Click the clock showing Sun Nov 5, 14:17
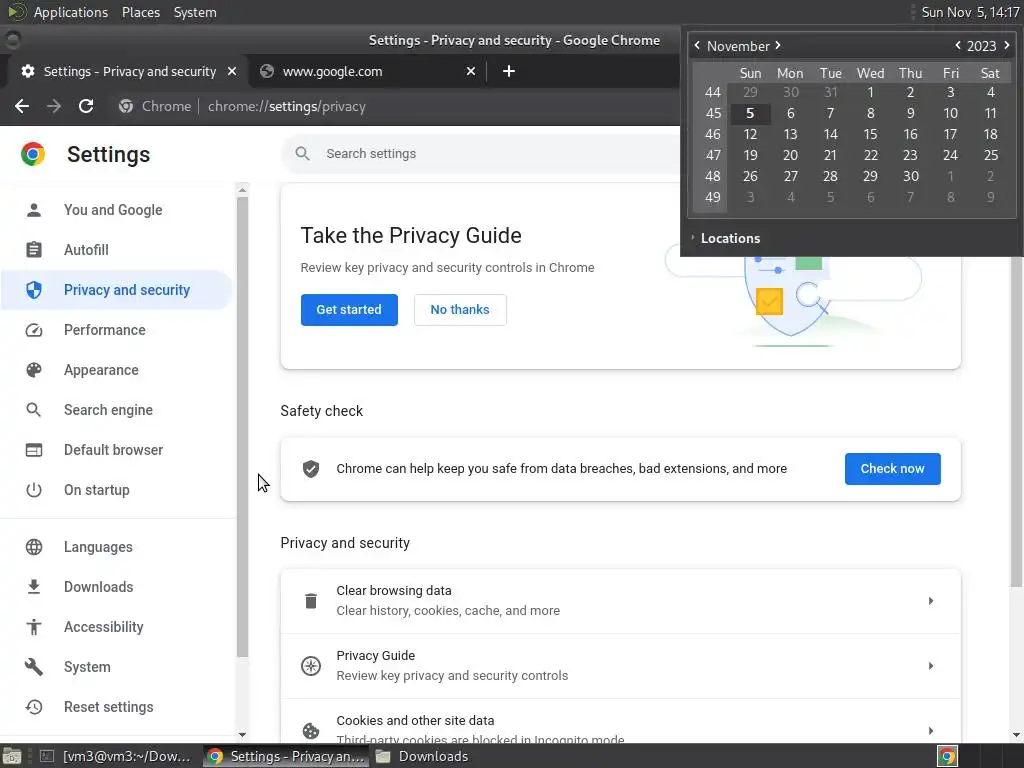This screenshot has height=768, width=1024. click(x=970, y=12)
